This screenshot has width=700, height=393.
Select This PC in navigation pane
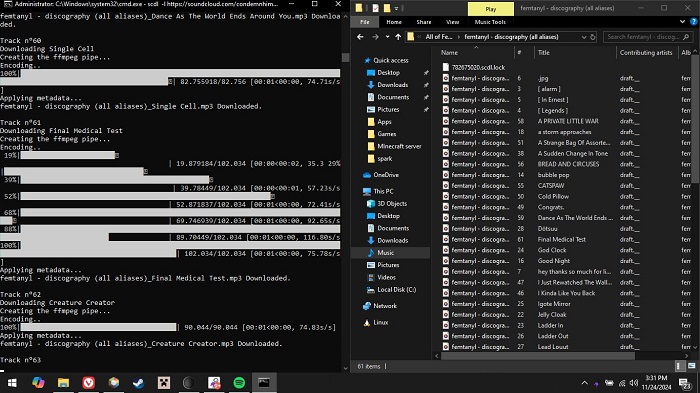(x=383, y=191)
